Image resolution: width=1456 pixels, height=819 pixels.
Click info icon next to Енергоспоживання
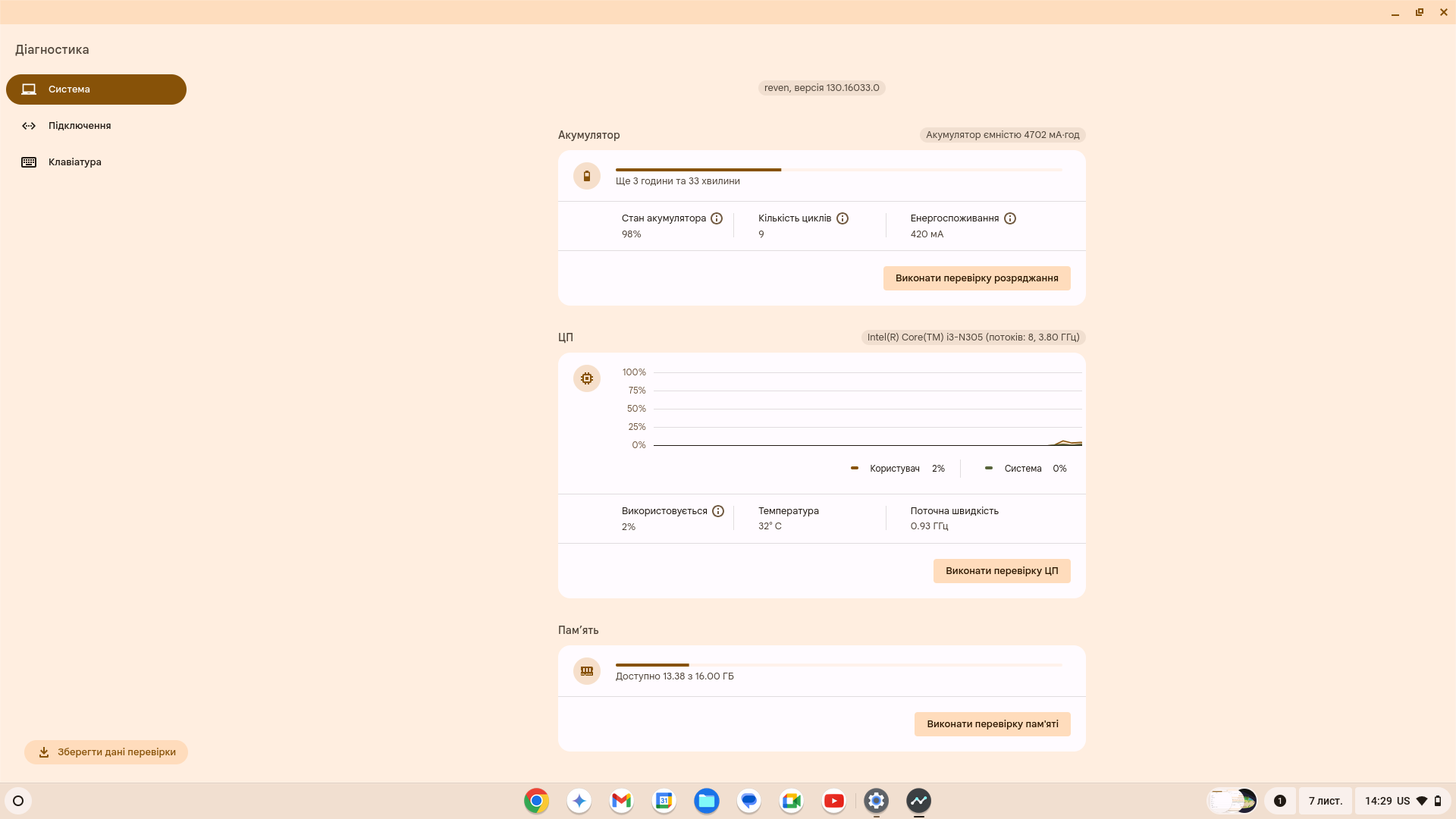point(1010,218)
